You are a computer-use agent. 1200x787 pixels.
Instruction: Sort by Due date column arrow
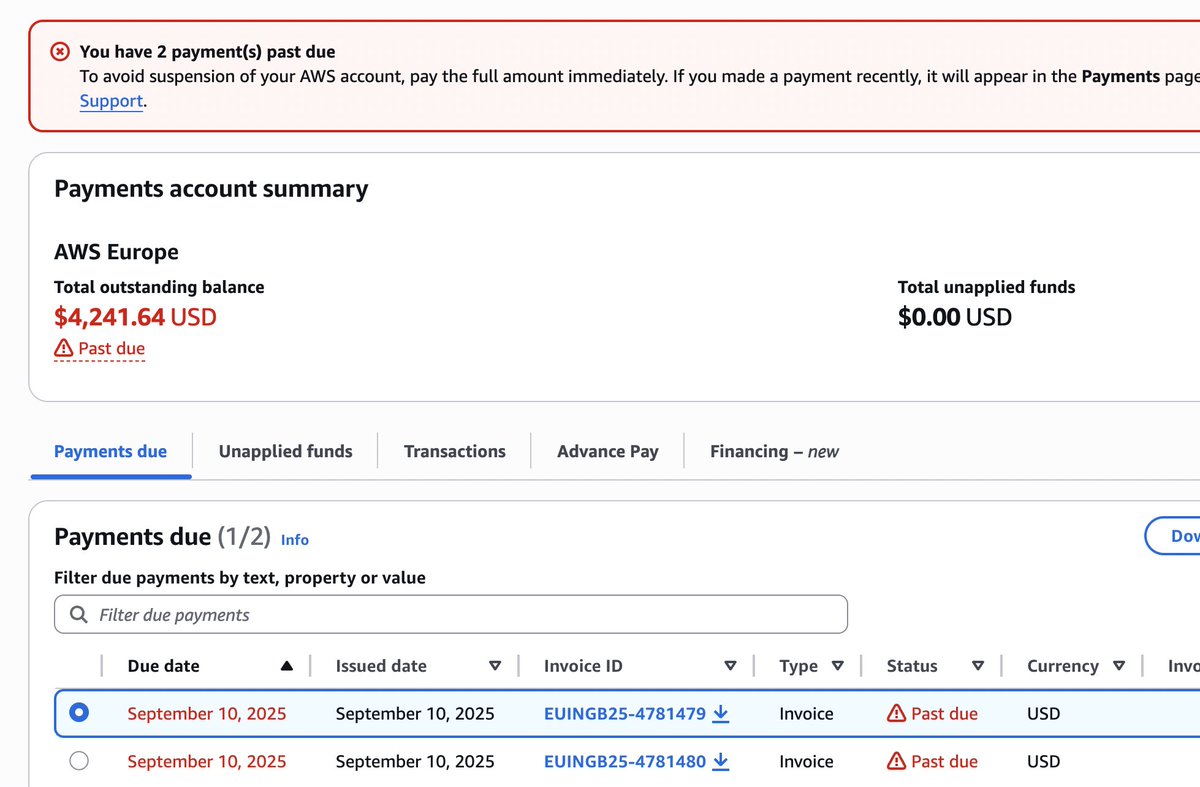(x=287, y=666)
